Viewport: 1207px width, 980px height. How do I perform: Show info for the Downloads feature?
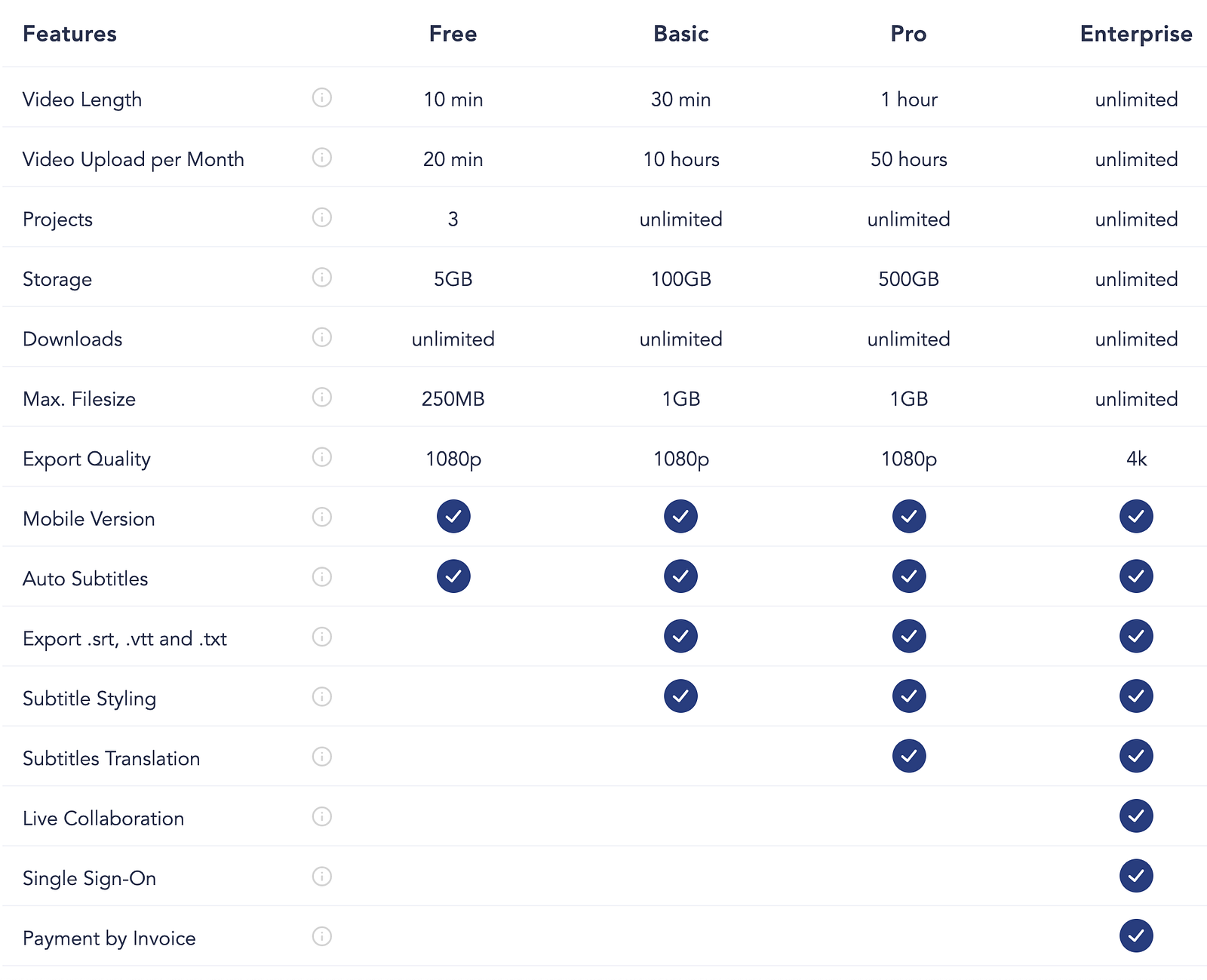pos(322,336)
